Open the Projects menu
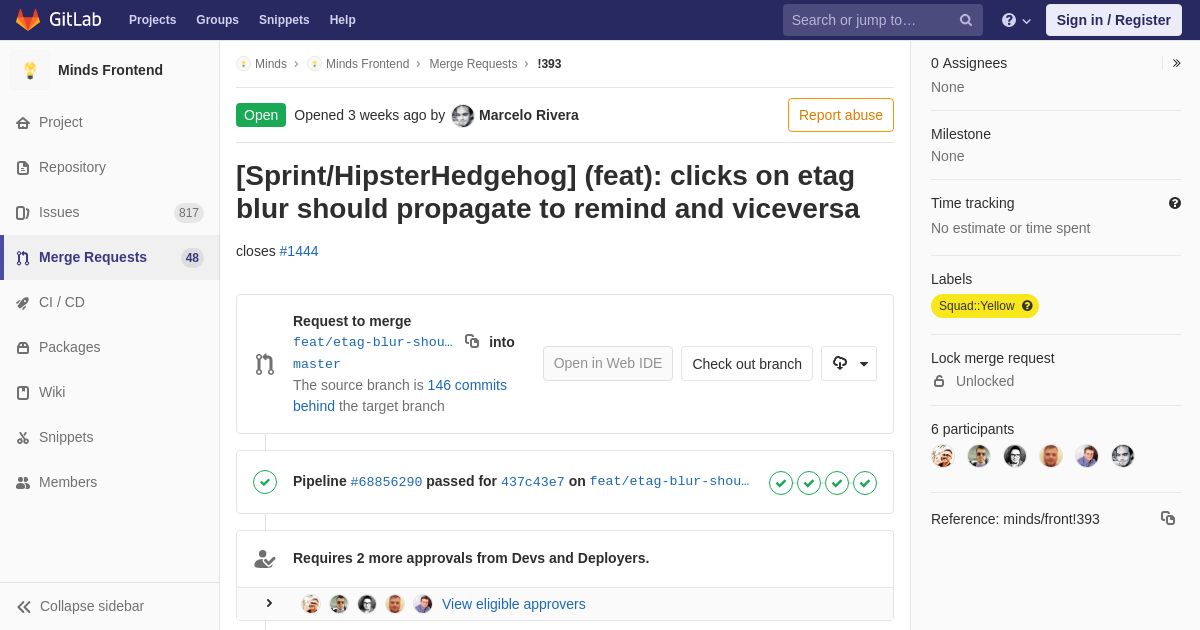The width and height of the screenshot is (1200, 630). [x=152, y=20]
